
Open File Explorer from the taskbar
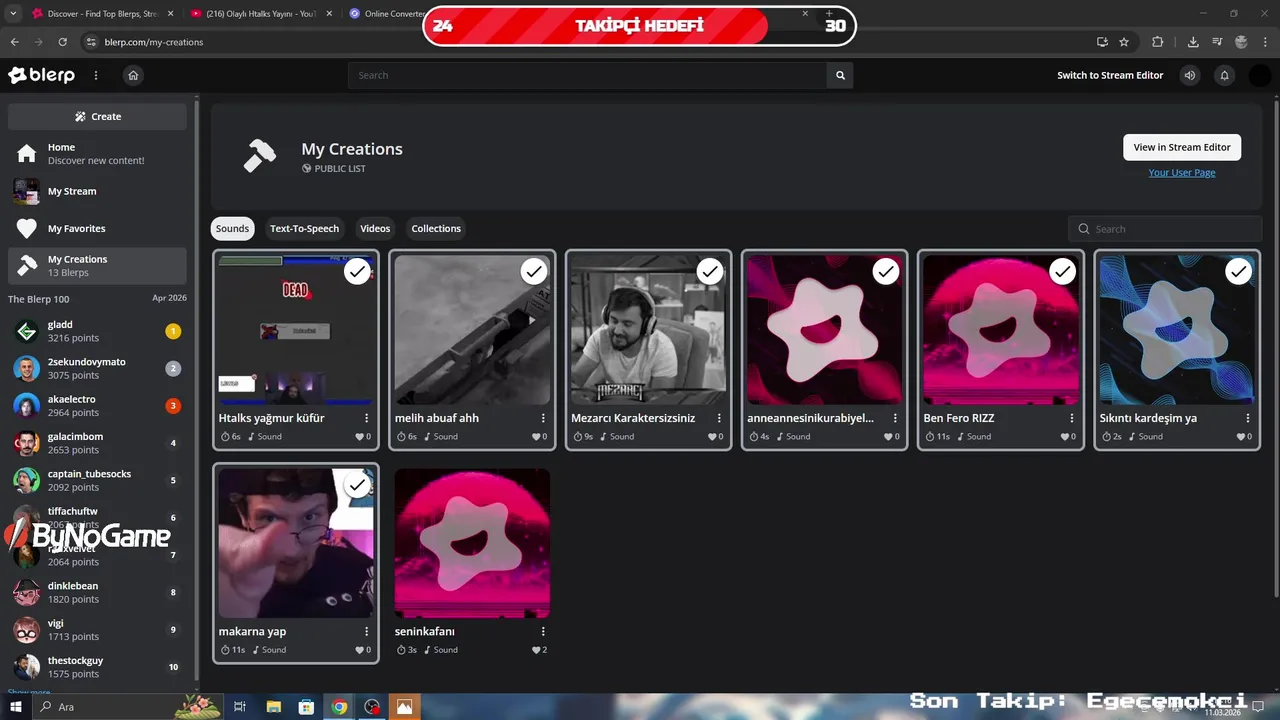(273, 707)
